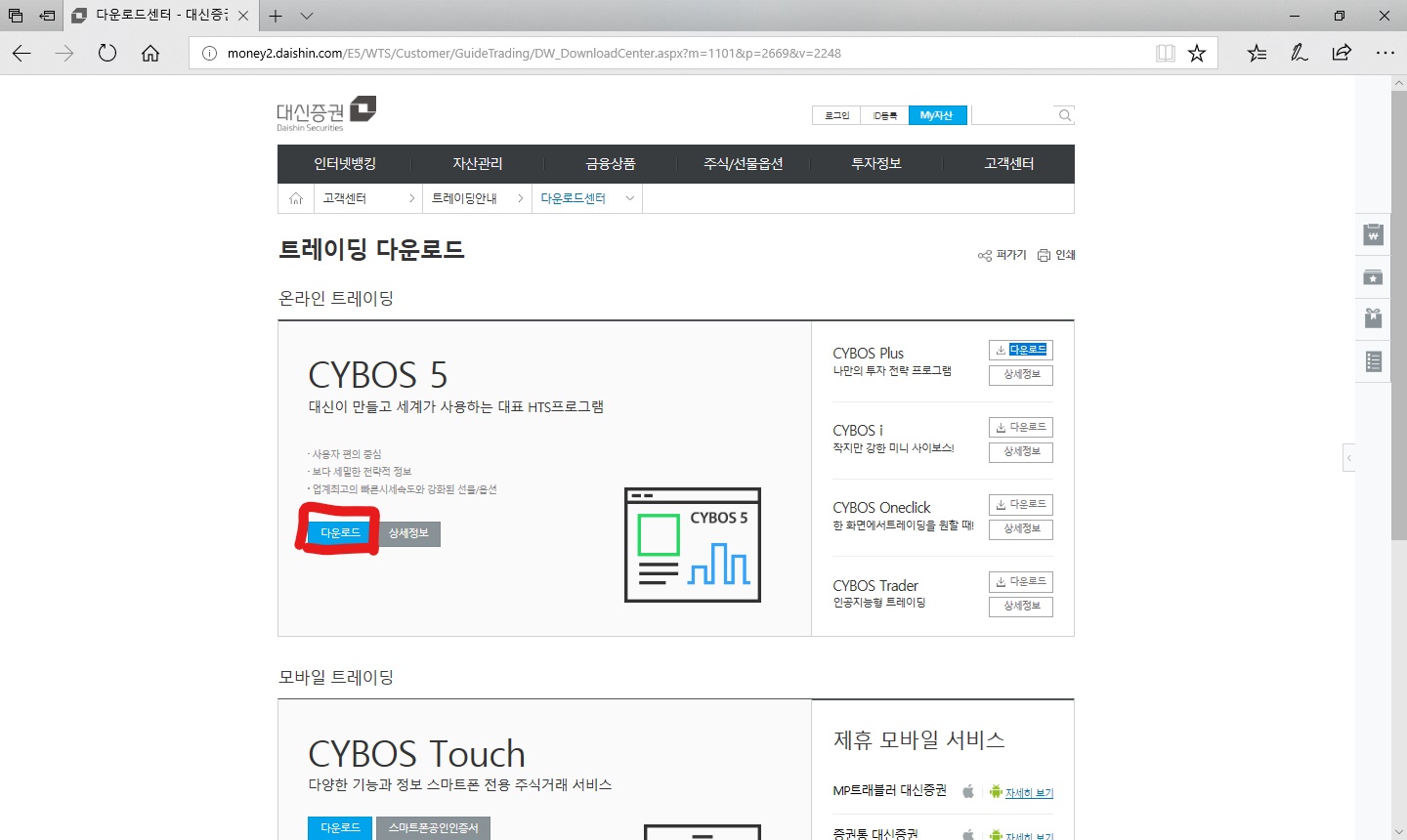
Task: View 상세정보 for CYBOS i
Action: pos(1021,451)
